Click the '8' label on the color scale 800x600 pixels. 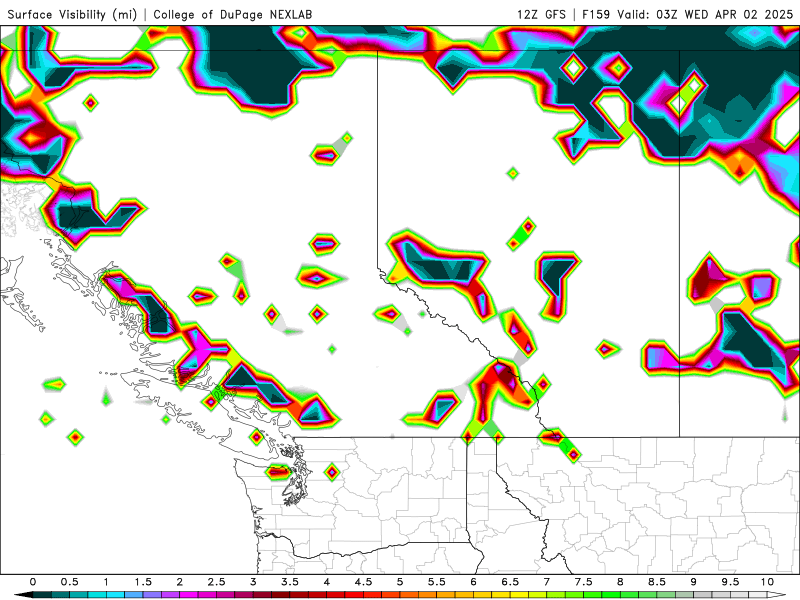(620, 582)
